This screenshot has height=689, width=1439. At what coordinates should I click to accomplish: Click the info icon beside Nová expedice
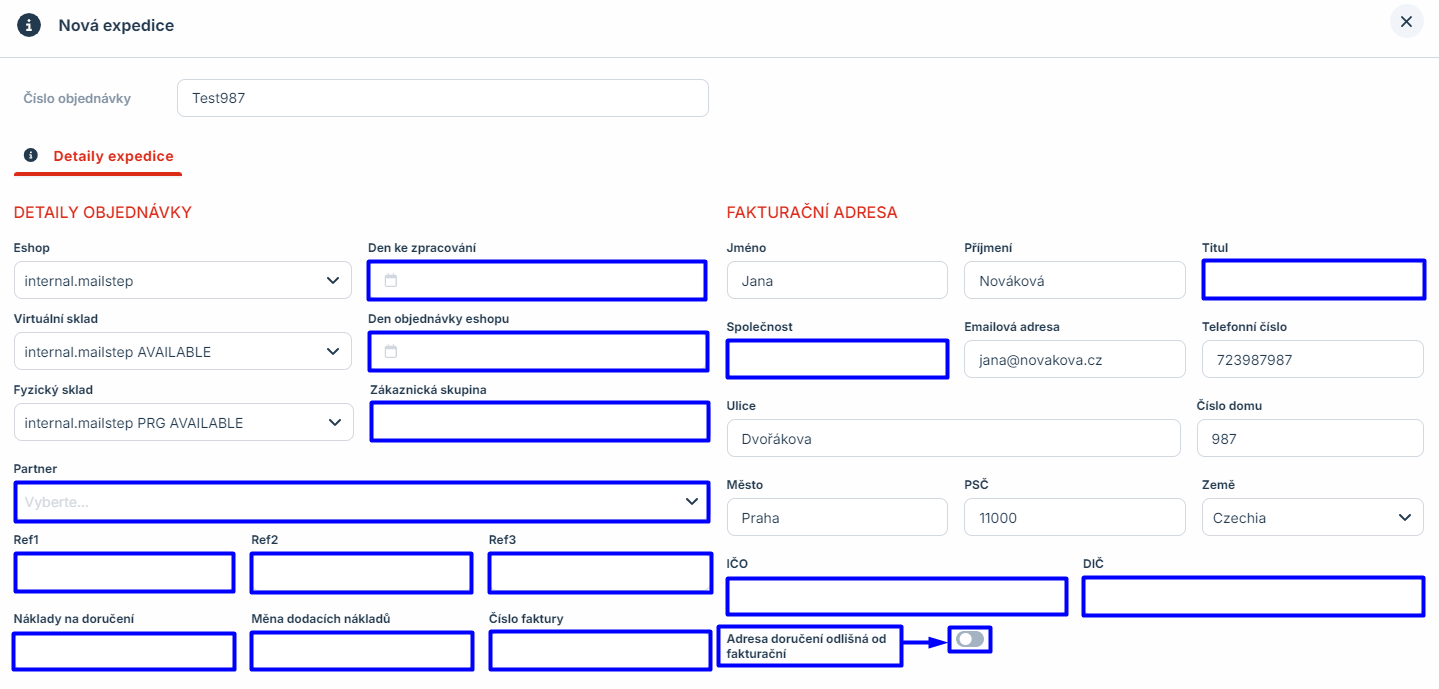(29, 25)
